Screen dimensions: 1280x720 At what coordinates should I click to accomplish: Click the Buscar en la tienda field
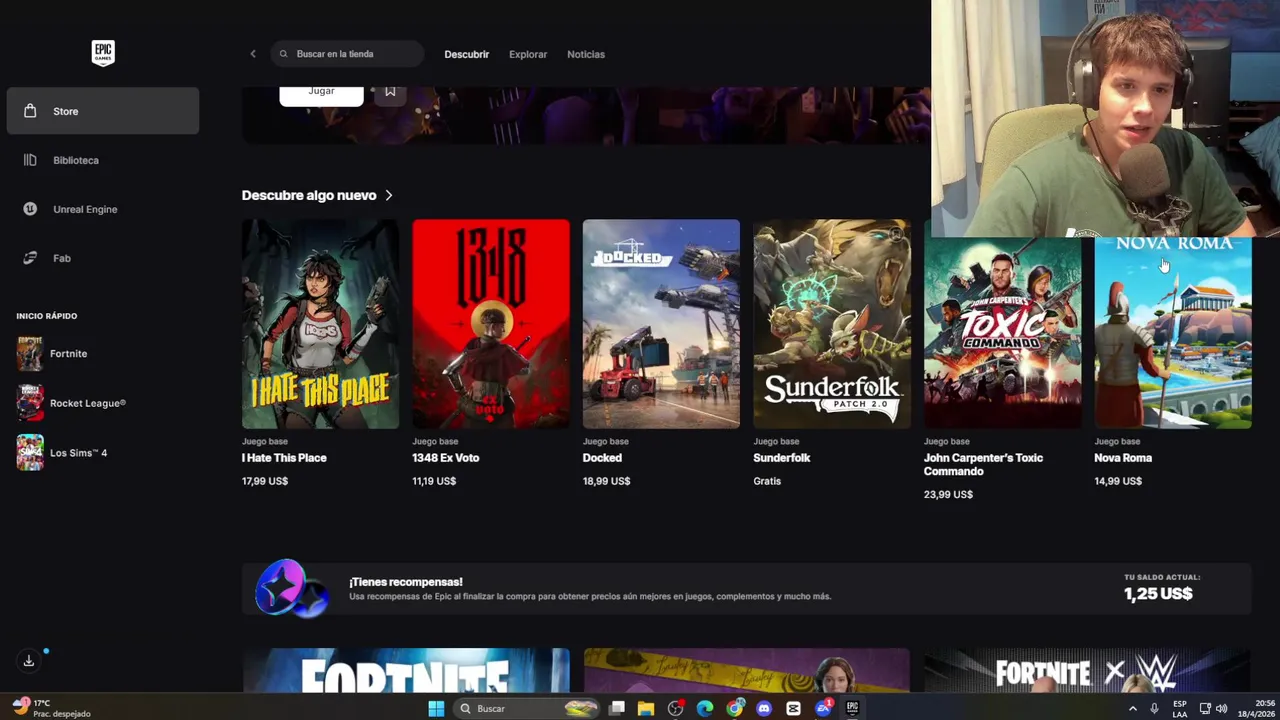tap(347, 54)
